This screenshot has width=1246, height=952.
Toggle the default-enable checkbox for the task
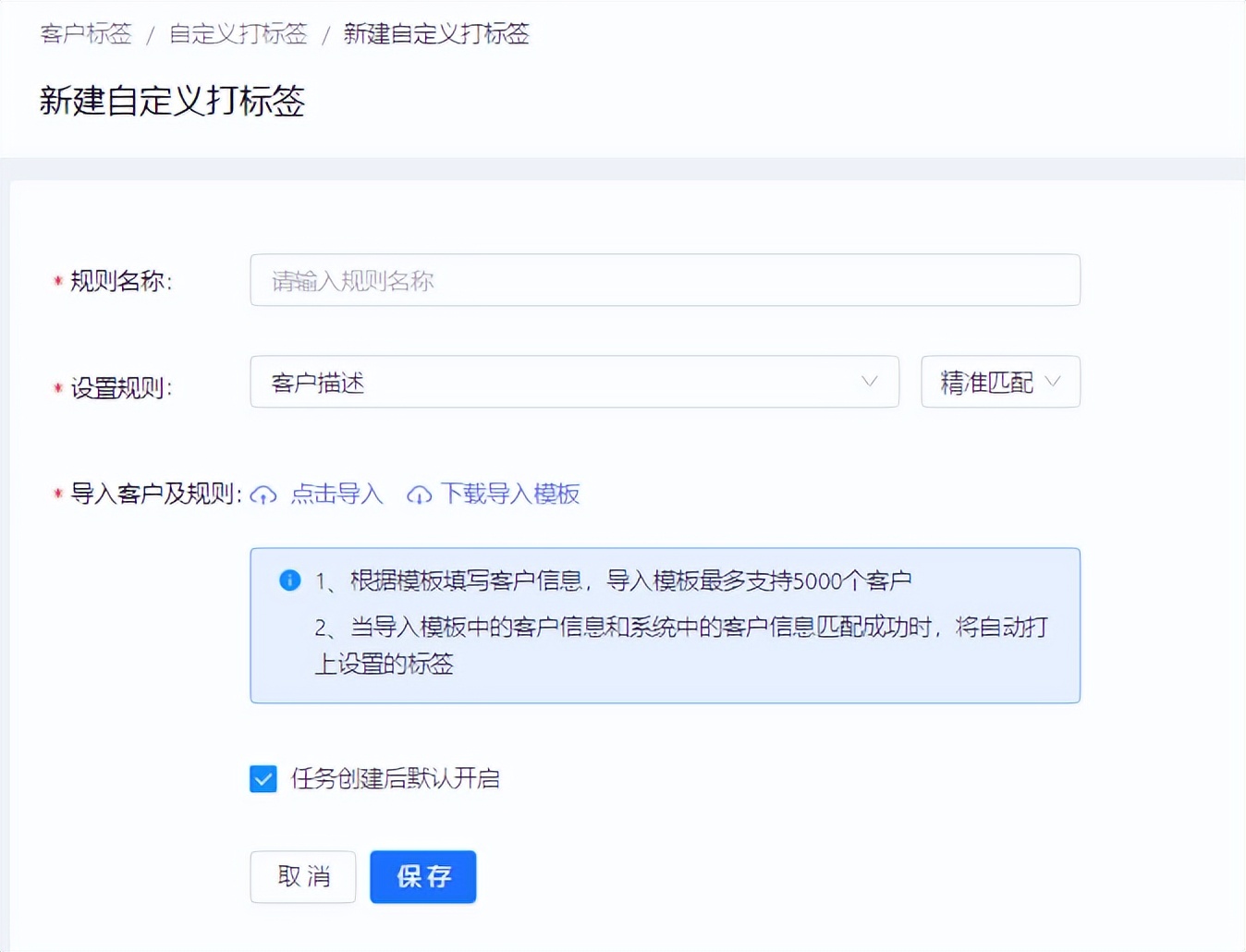click(263, 779)
